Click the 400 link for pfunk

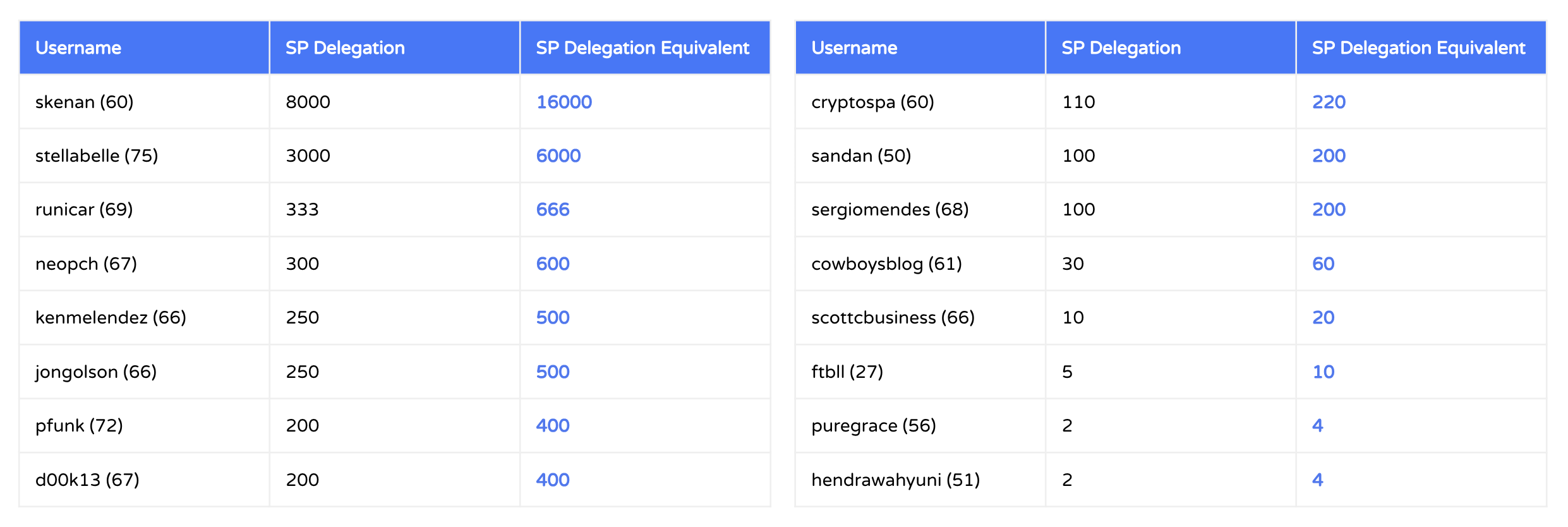tap(552, 425)
